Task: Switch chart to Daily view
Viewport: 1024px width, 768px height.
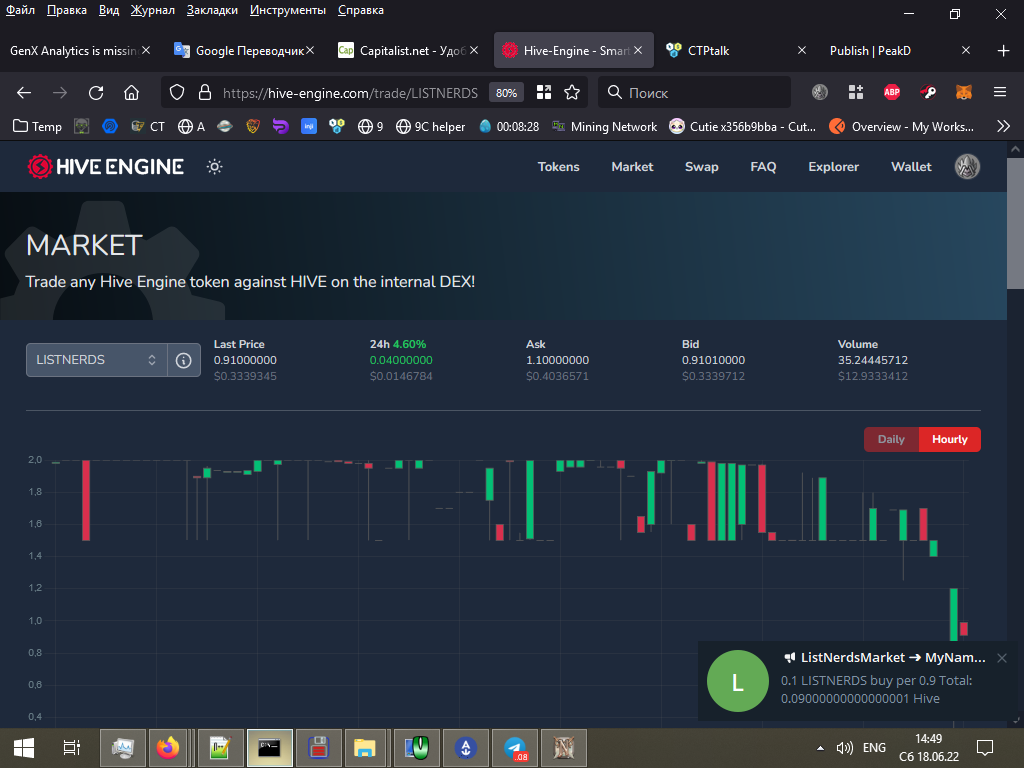Action: [891, 440]
